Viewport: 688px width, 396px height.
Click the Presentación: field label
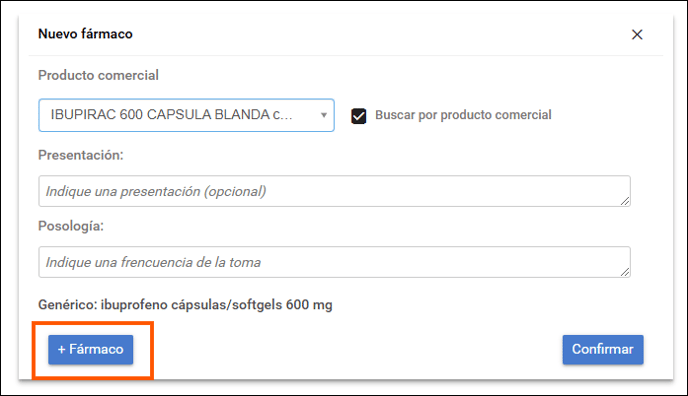pos(81,155)
